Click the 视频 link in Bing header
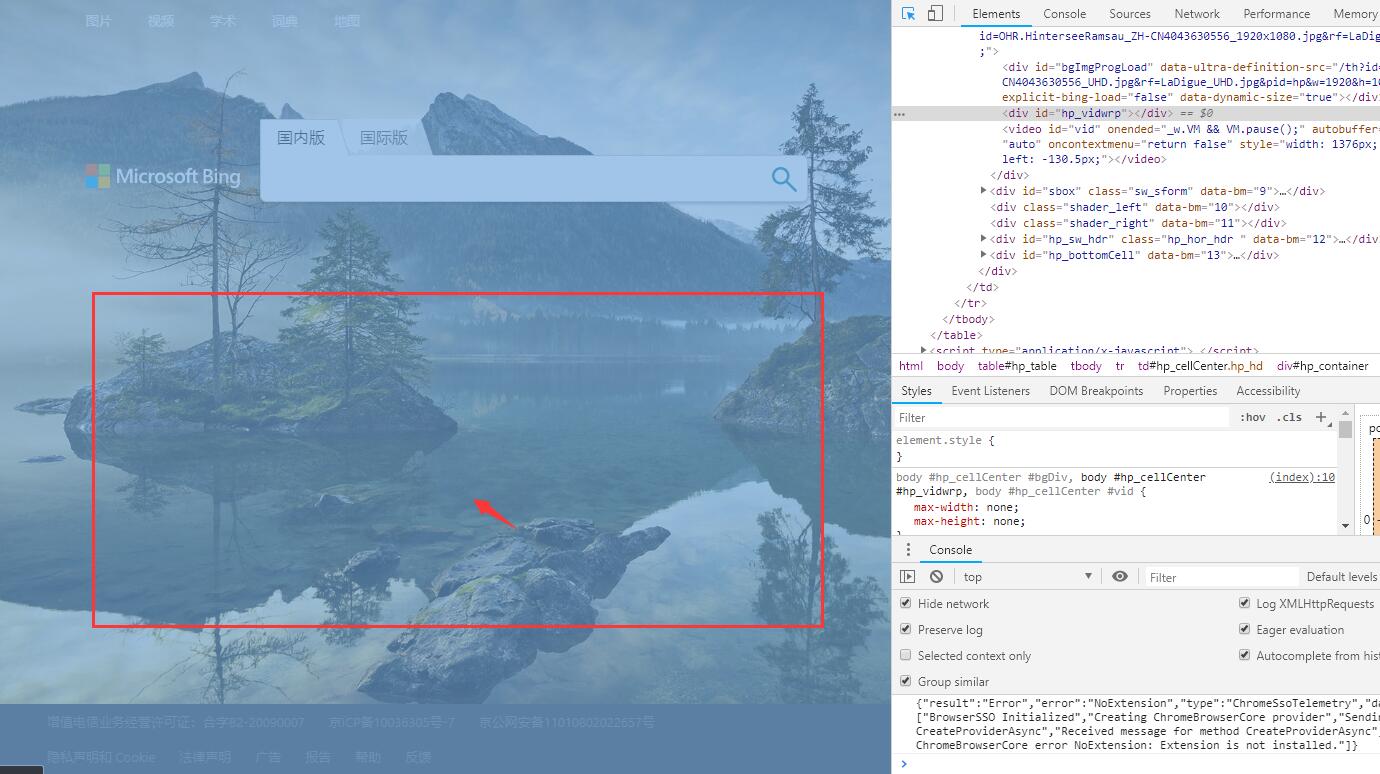Screen dimensions: 1380x774 [x=161, y=21]
